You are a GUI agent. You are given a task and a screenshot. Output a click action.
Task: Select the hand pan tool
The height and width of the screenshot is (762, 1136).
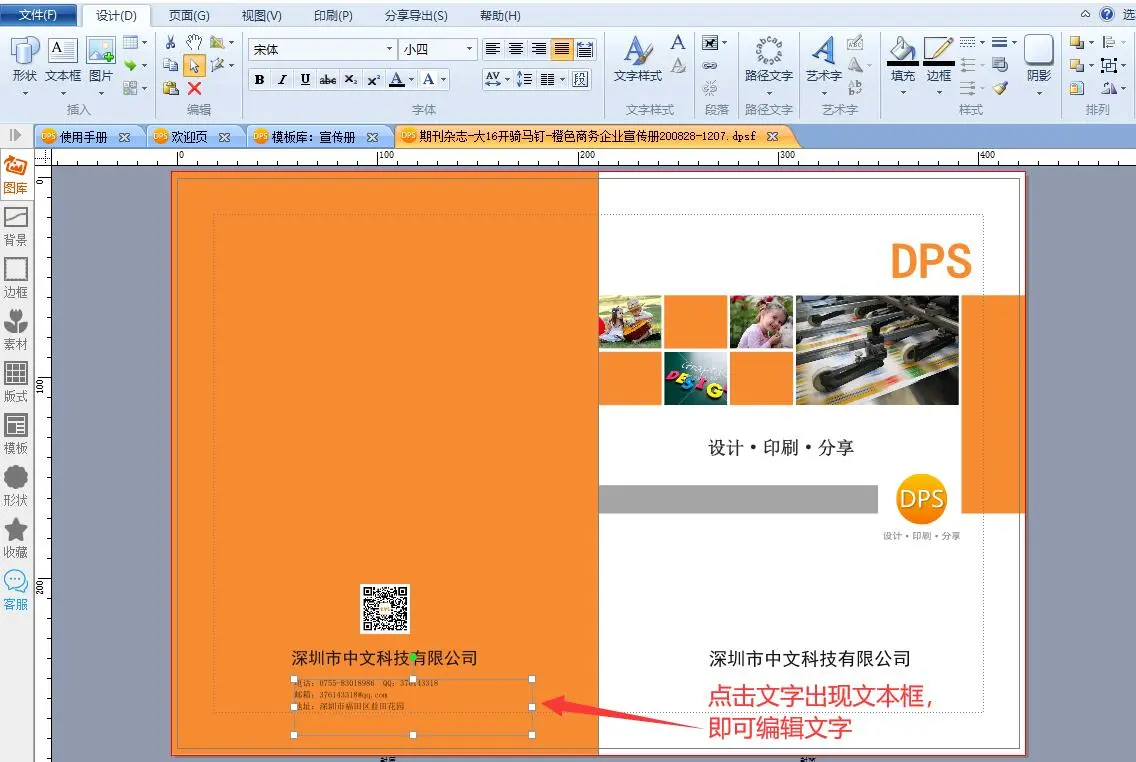click(x=193, y=42)
